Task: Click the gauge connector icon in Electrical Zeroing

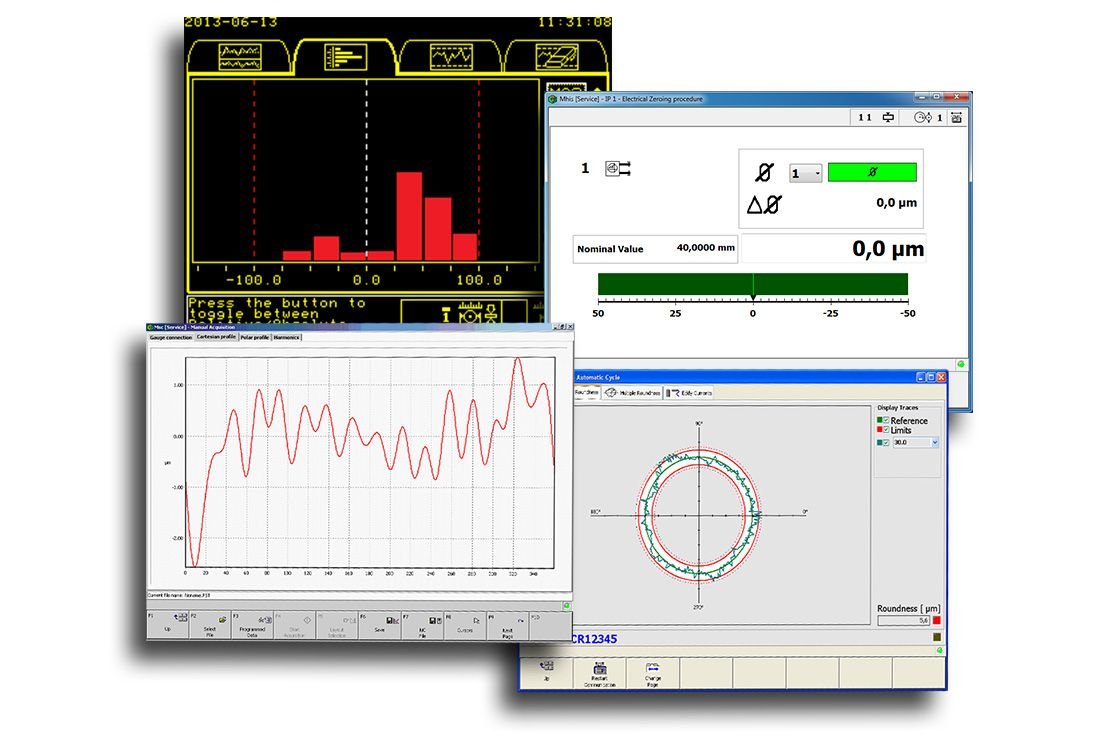Action: pos(618,168)
